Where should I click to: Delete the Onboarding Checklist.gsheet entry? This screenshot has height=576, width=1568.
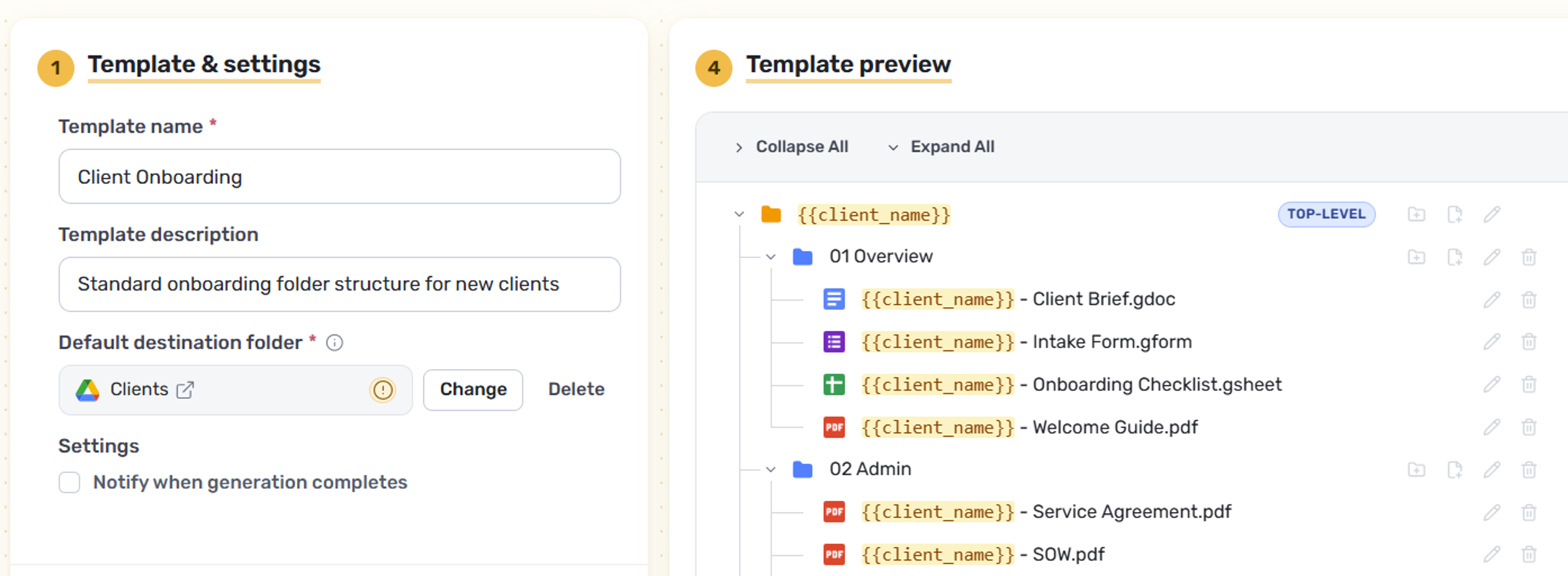point(1529,384)
